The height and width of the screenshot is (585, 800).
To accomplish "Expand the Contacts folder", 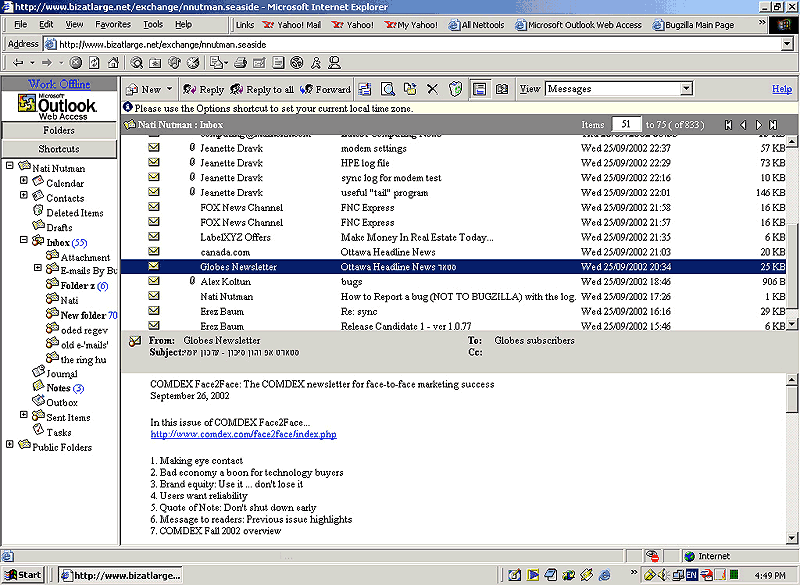I will (23, 195).
